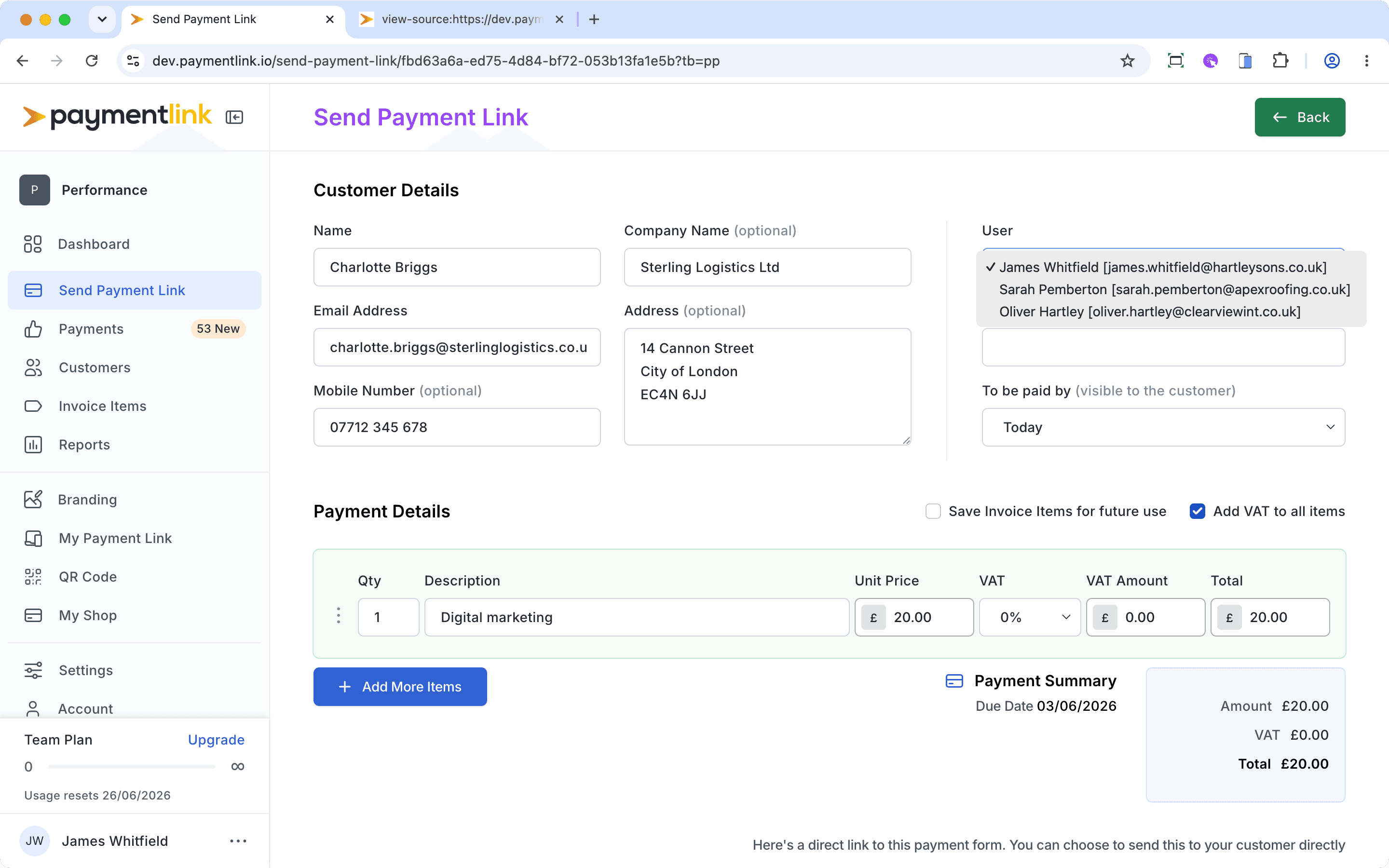
Task: Go back in browser history
Action: tap(22, 61)
